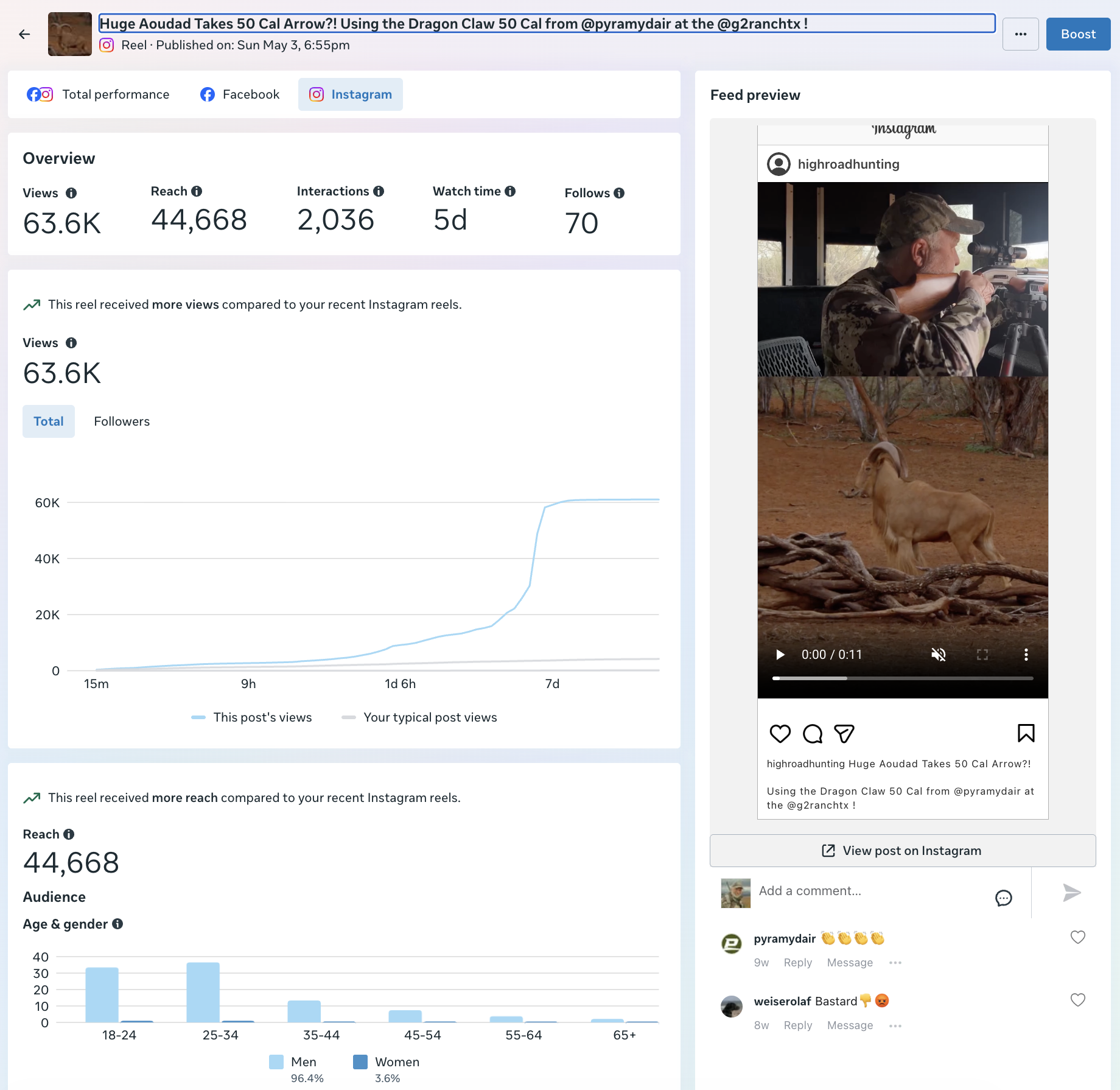Screen dimensions: 1120x1090
Task: Like the post with the heart icon
Action: coord(780,734)
